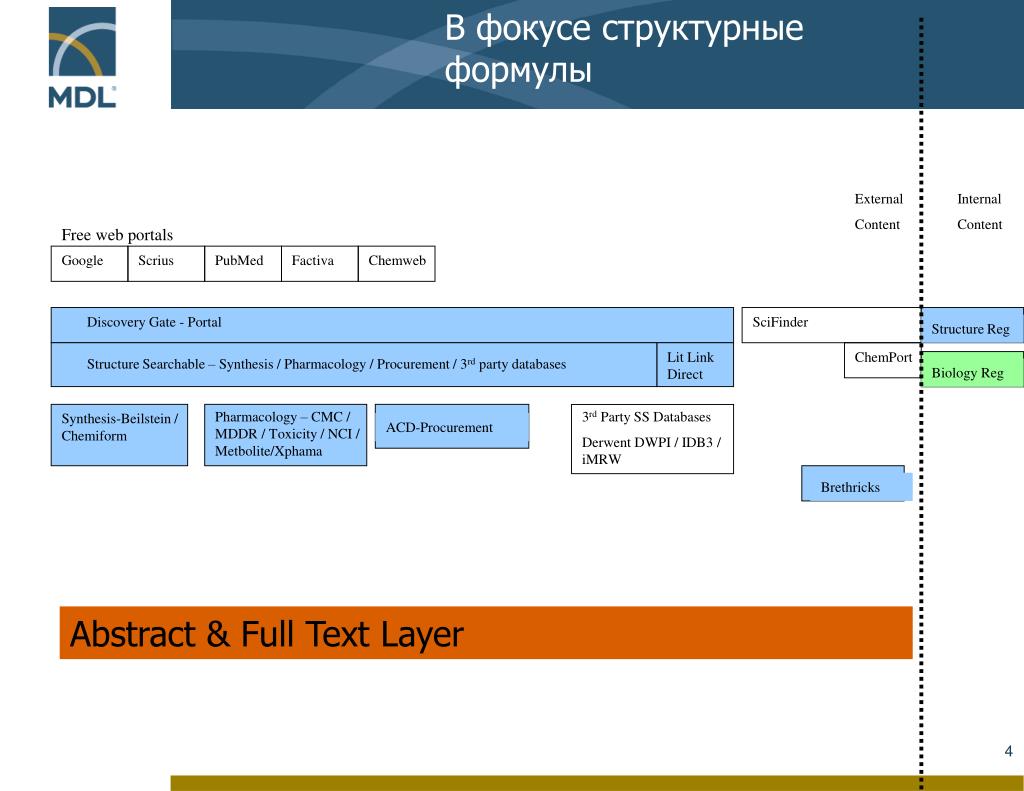Viewport: 1024px width, 791px height.
Task: Click the 3rd Party SS Databases box
Action: [x=652, y=439]
